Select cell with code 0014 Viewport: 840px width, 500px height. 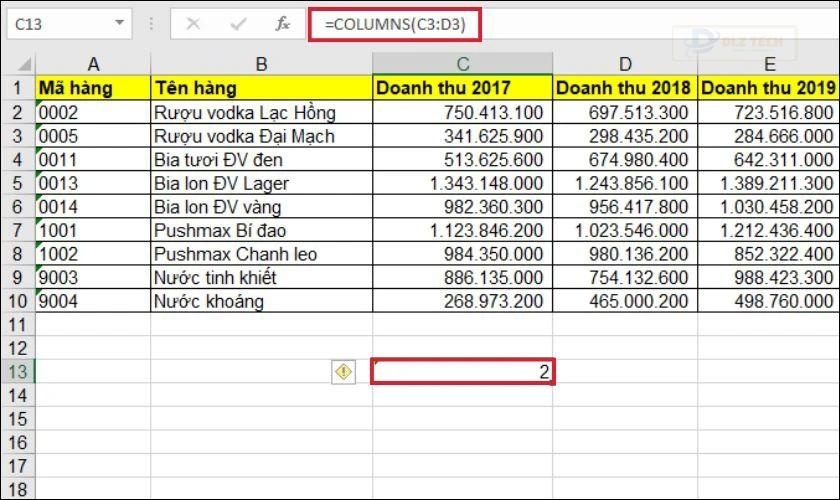[x=93, y=207]
